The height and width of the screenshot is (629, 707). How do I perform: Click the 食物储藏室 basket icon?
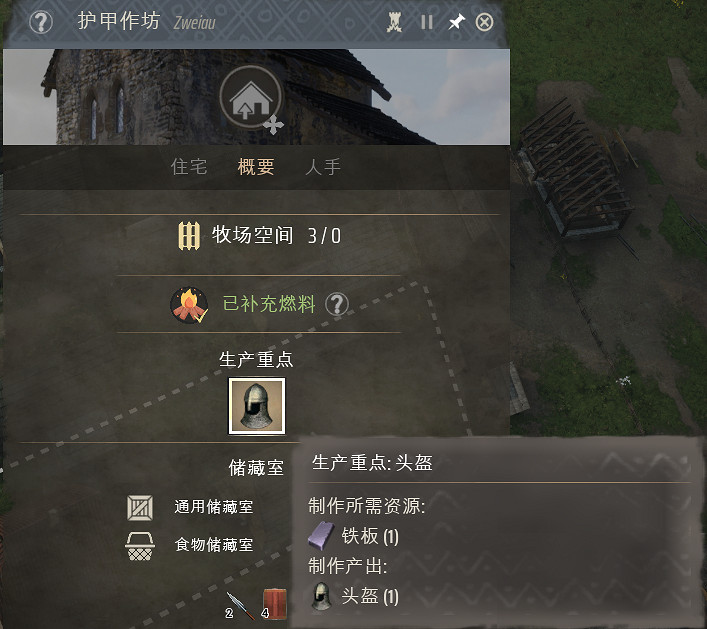(140, 546)
